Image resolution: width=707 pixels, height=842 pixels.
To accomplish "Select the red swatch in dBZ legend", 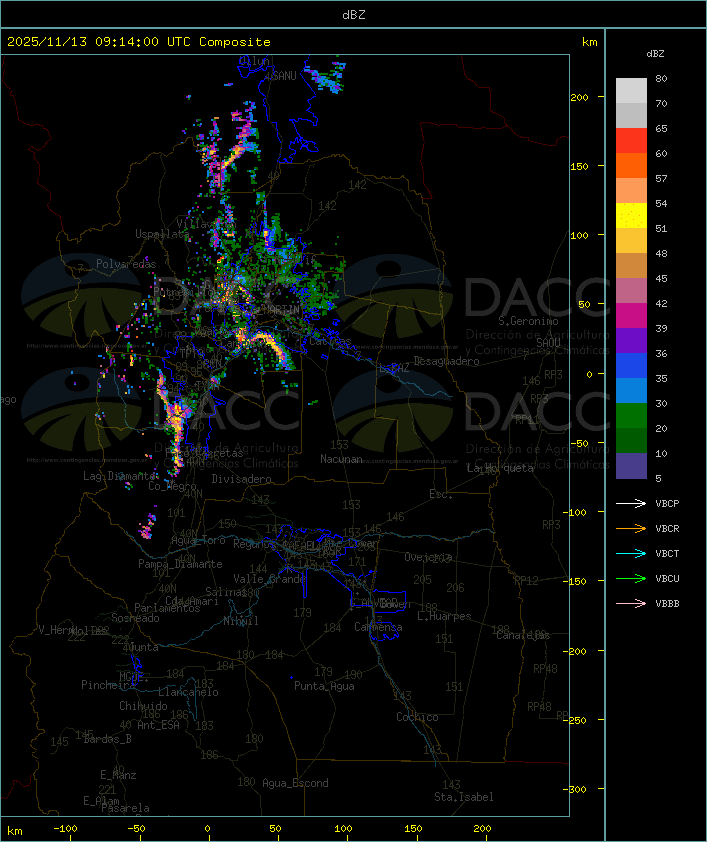I will click(x=631, y=141).
